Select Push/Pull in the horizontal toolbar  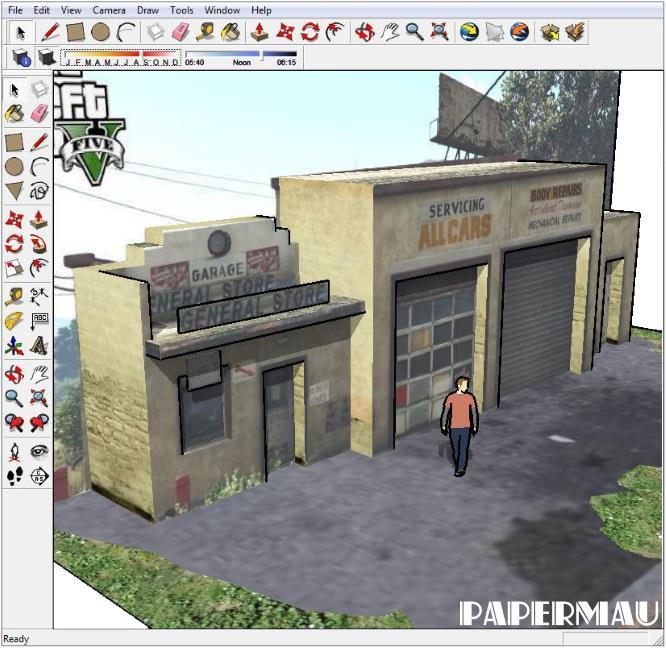tap(260, 32)
